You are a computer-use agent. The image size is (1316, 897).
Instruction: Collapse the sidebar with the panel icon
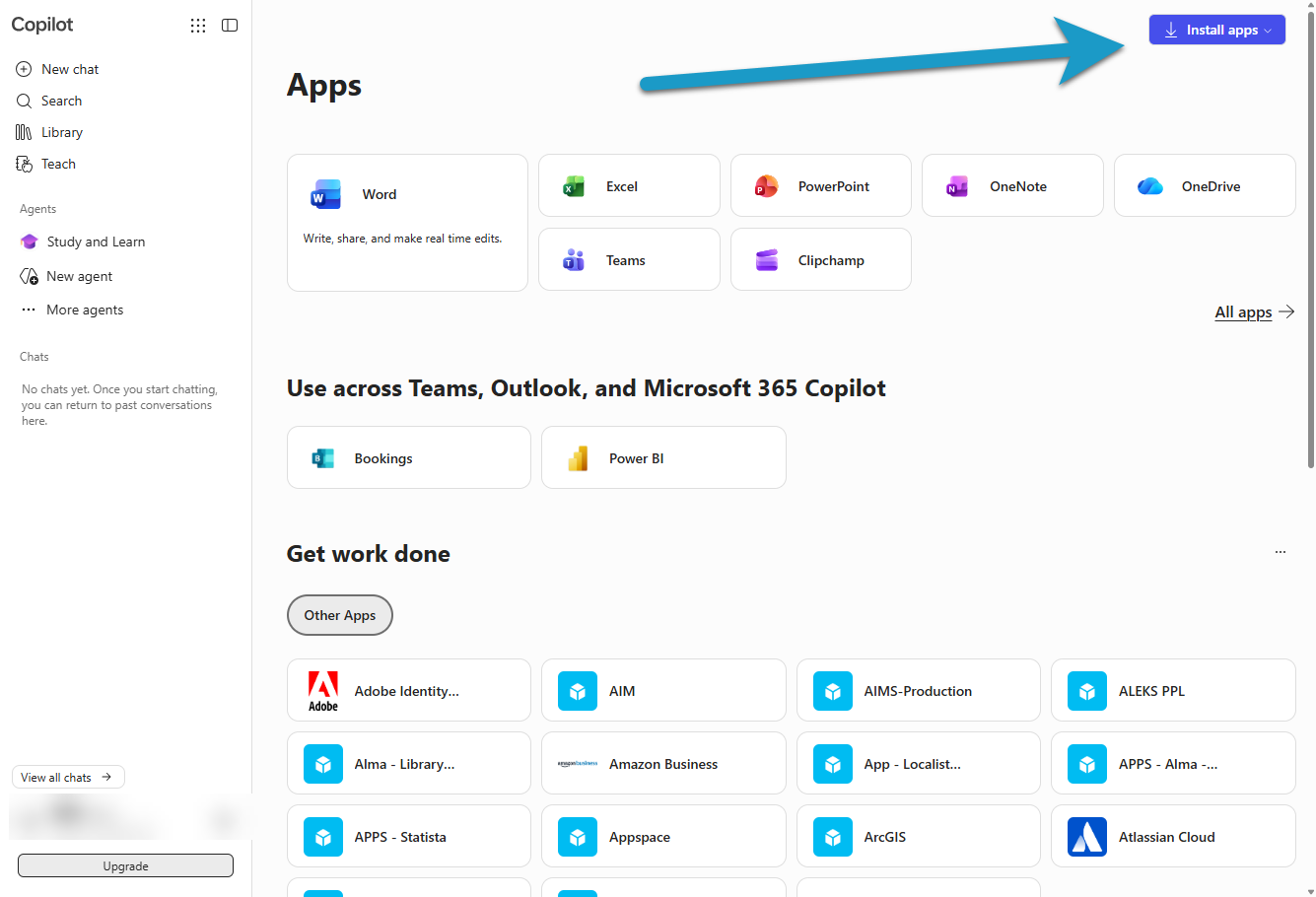(230, 26)
